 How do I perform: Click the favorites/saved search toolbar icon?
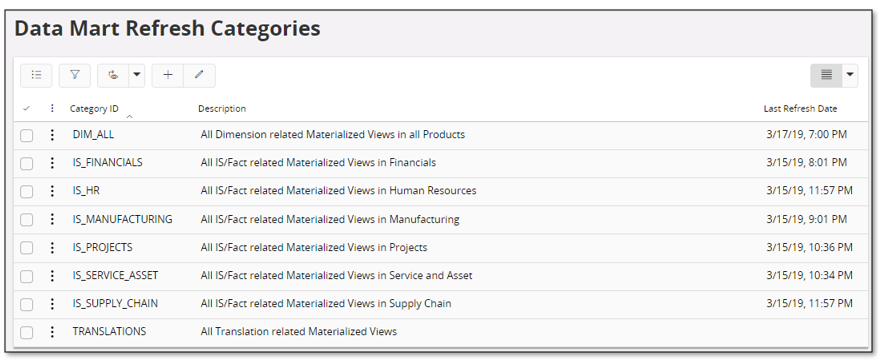113,75
